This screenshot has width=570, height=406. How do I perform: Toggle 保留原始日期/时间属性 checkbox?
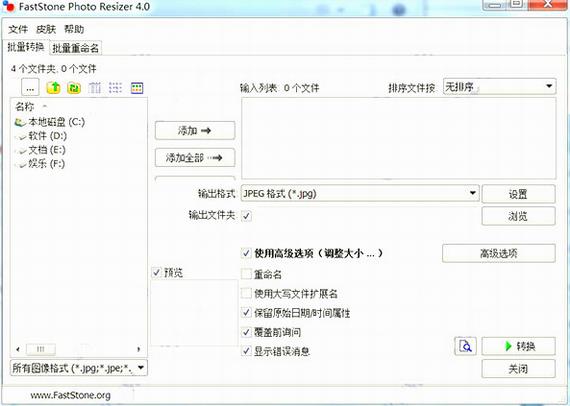[246, 312]
